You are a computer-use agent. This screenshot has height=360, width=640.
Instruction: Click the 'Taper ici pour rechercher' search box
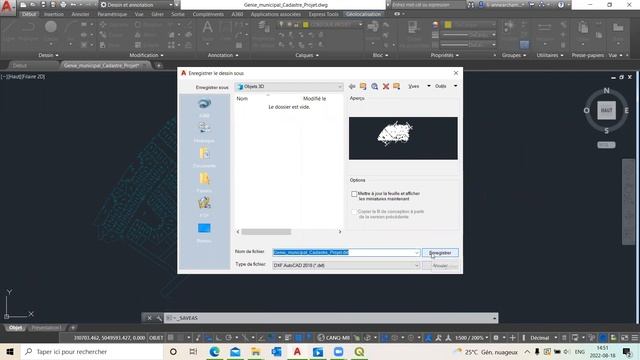point(91,351)
